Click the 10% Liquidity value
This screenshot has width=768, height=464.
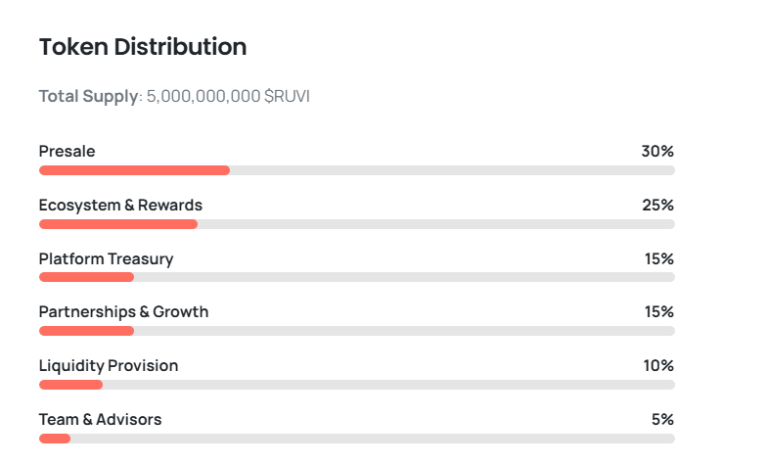tap(658, 366)
